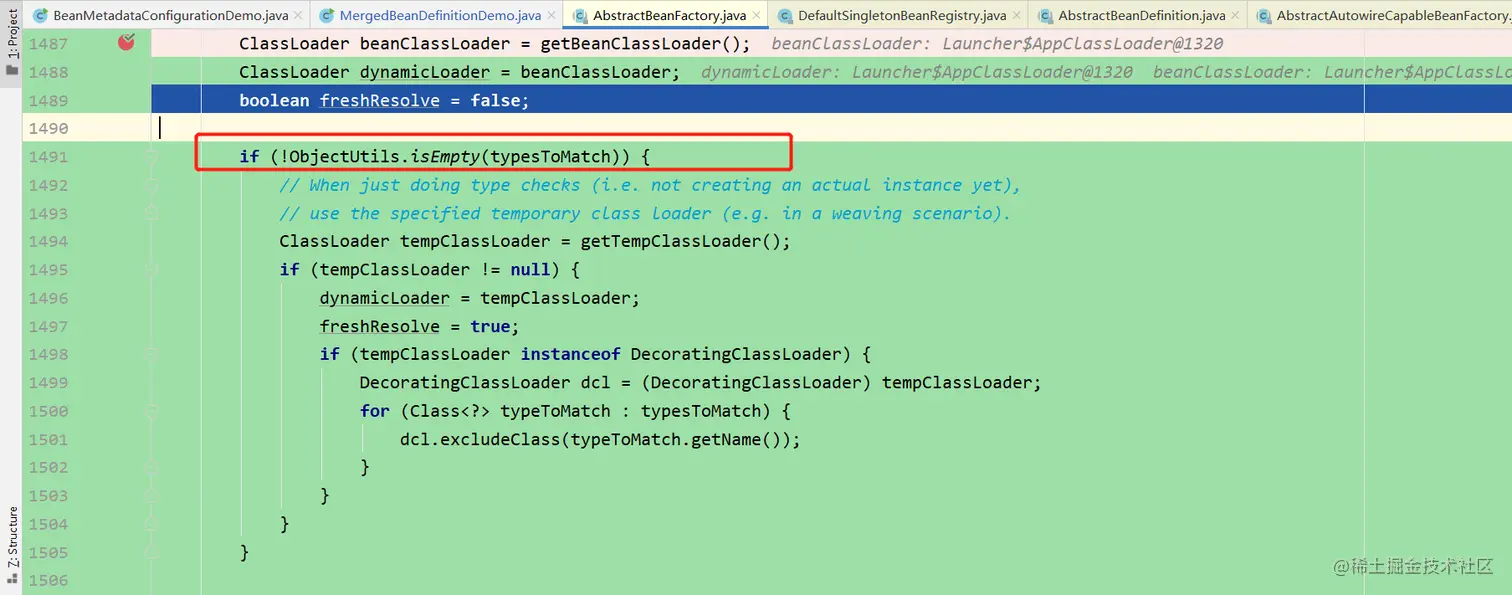Click the fold end marker at line 1505
The width and height of the screenshot is (1512, 595).
[151, 552]
